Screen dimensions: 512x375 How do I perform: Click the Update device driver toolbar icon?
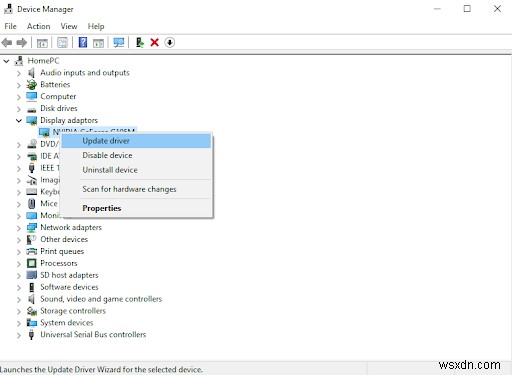click(140, 42)
